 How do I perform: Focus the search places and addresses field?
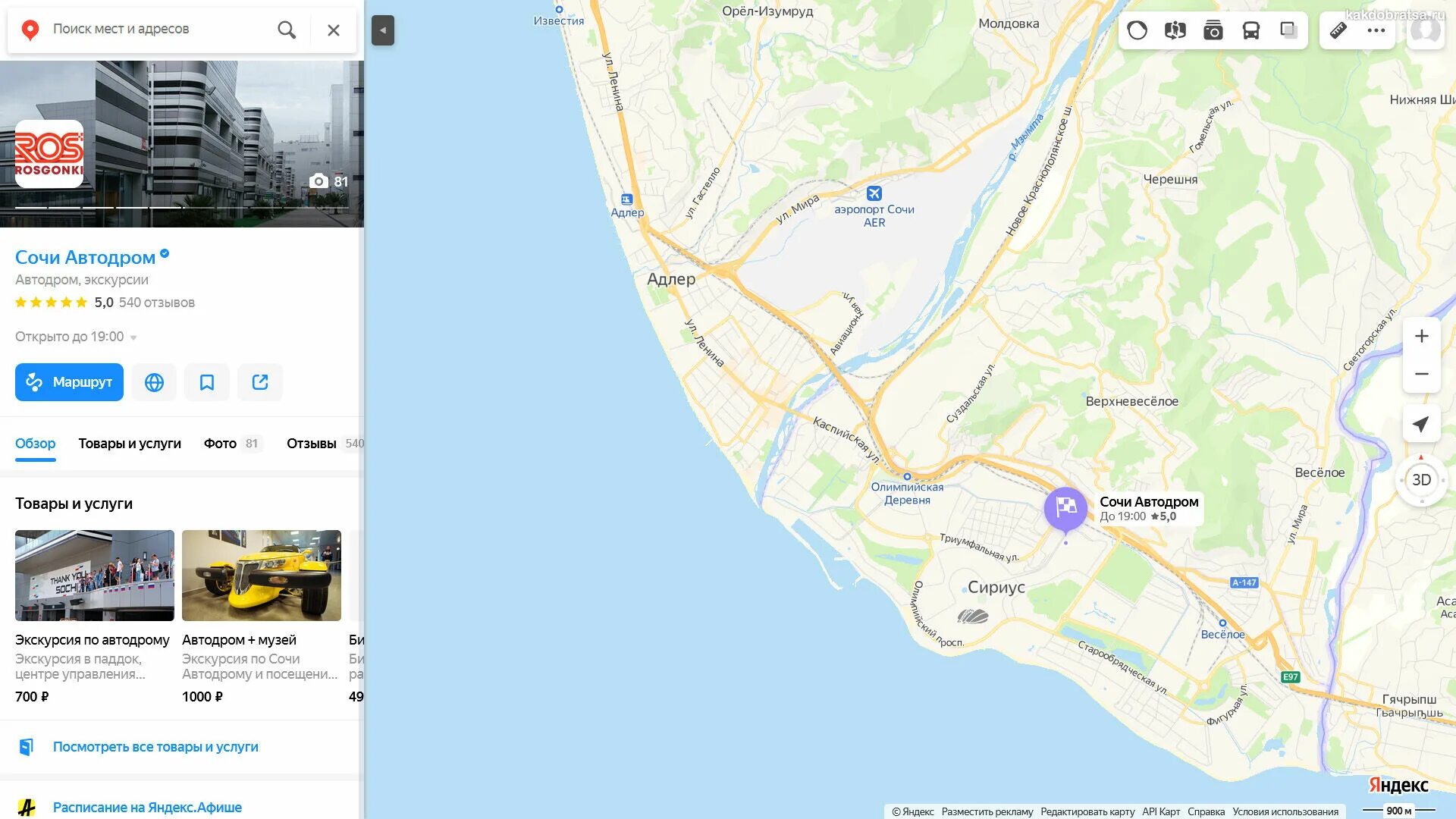159,29
